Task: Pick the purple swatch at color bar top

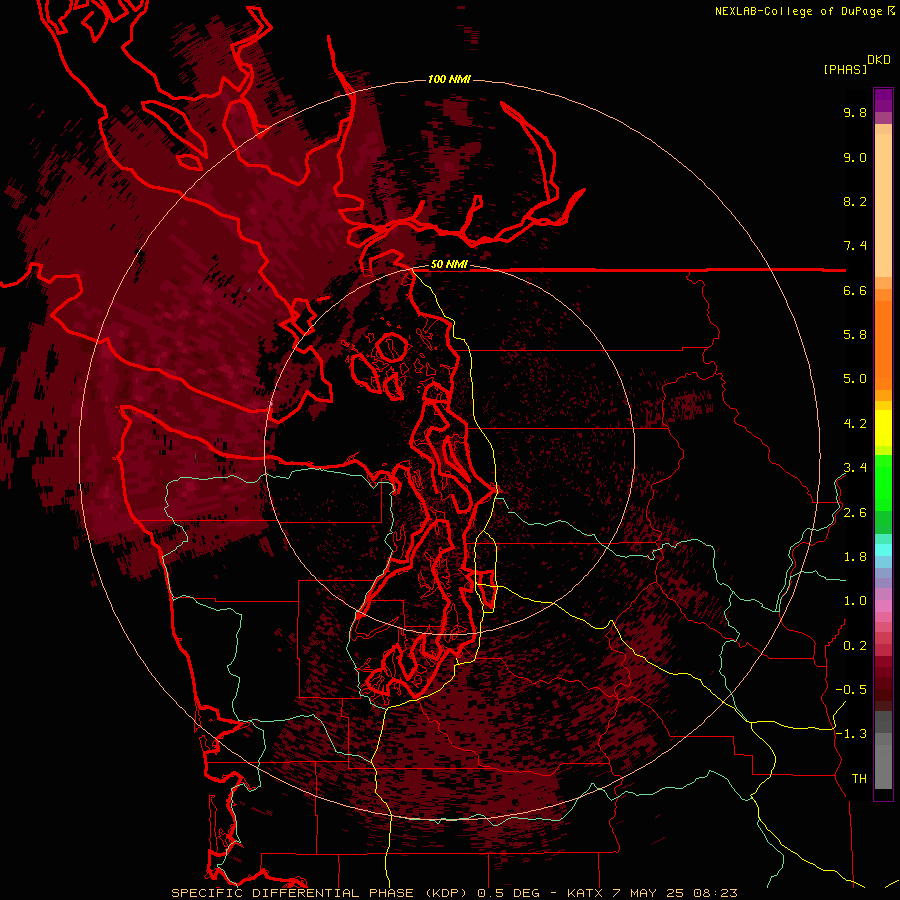Action: coord(883,100)
